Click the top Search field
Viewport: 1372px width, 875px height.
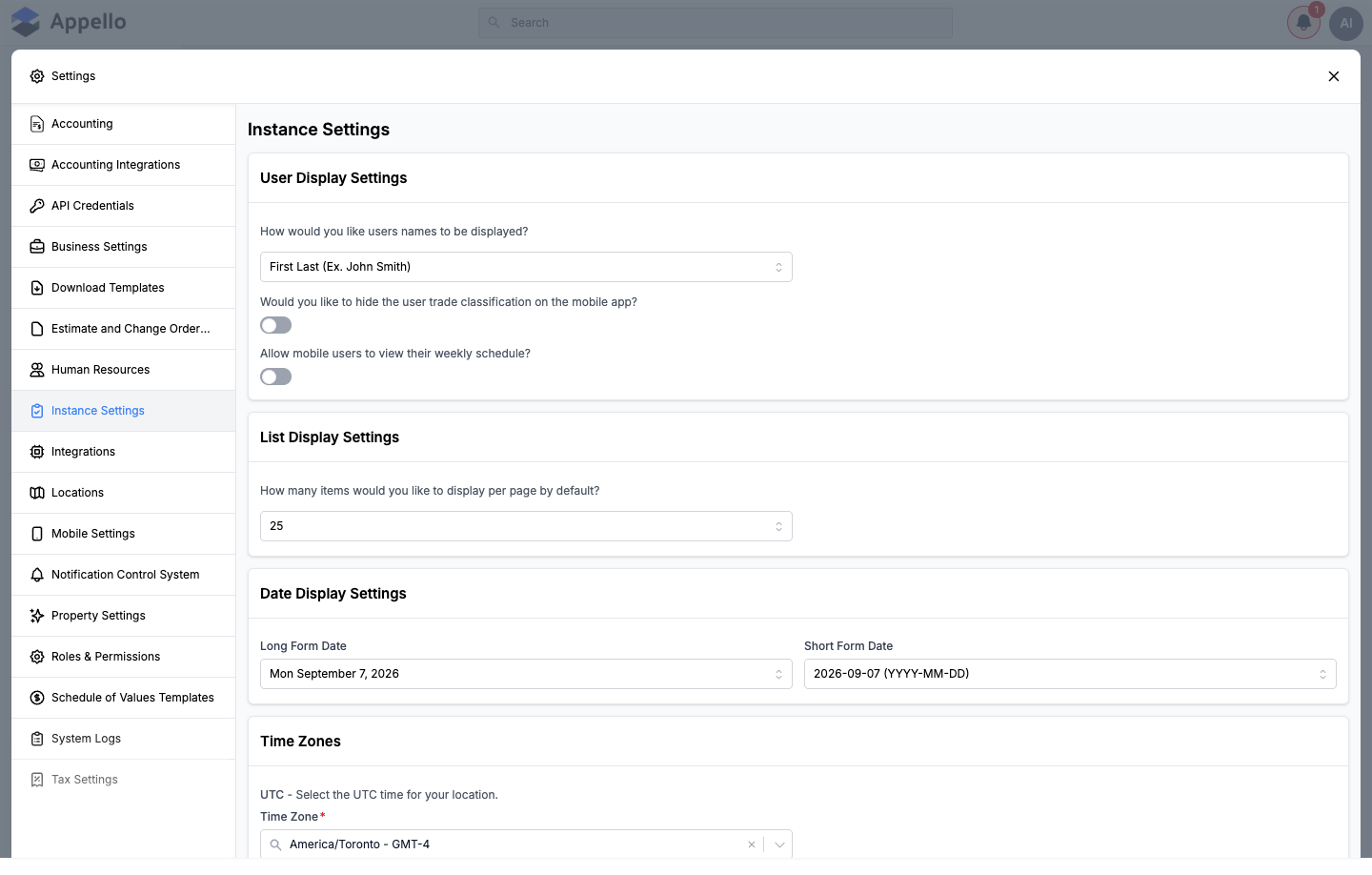716,23
